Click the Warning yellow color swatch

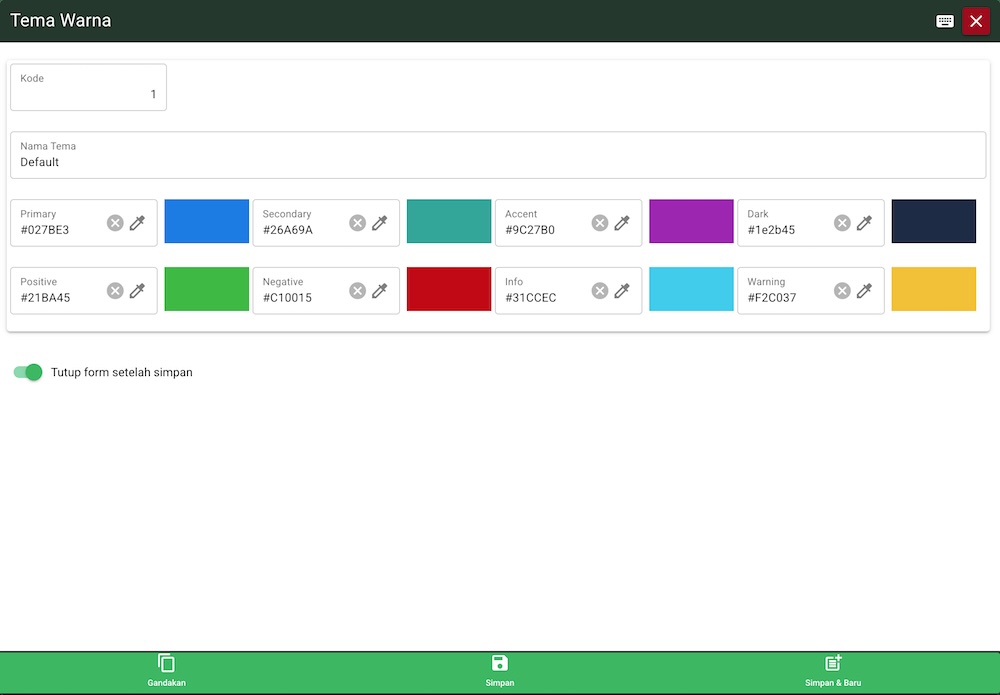(x=933, y=290)
